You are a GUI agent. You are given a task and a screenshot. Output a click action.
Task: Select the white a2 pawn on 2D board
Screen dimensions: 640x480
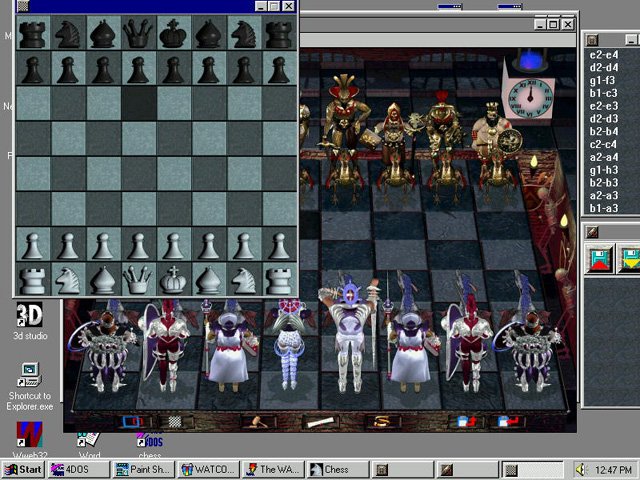(x=32, y=246)
